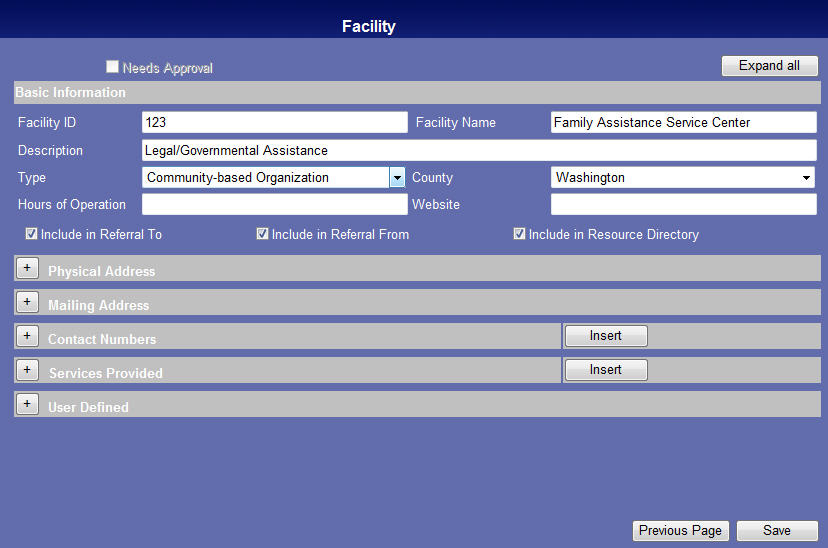Click Insert button for Contact Numbers

(606, 336)
